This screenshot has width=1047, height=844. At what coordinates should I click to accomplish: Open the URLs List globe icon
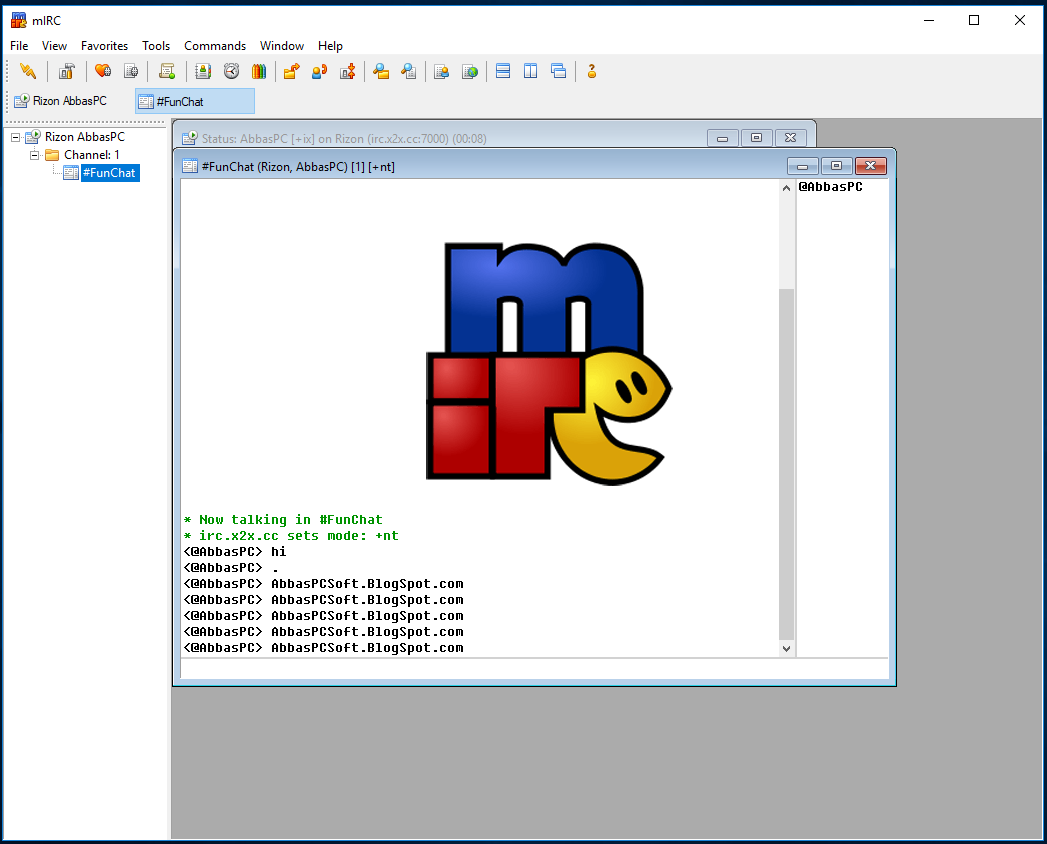470,71
